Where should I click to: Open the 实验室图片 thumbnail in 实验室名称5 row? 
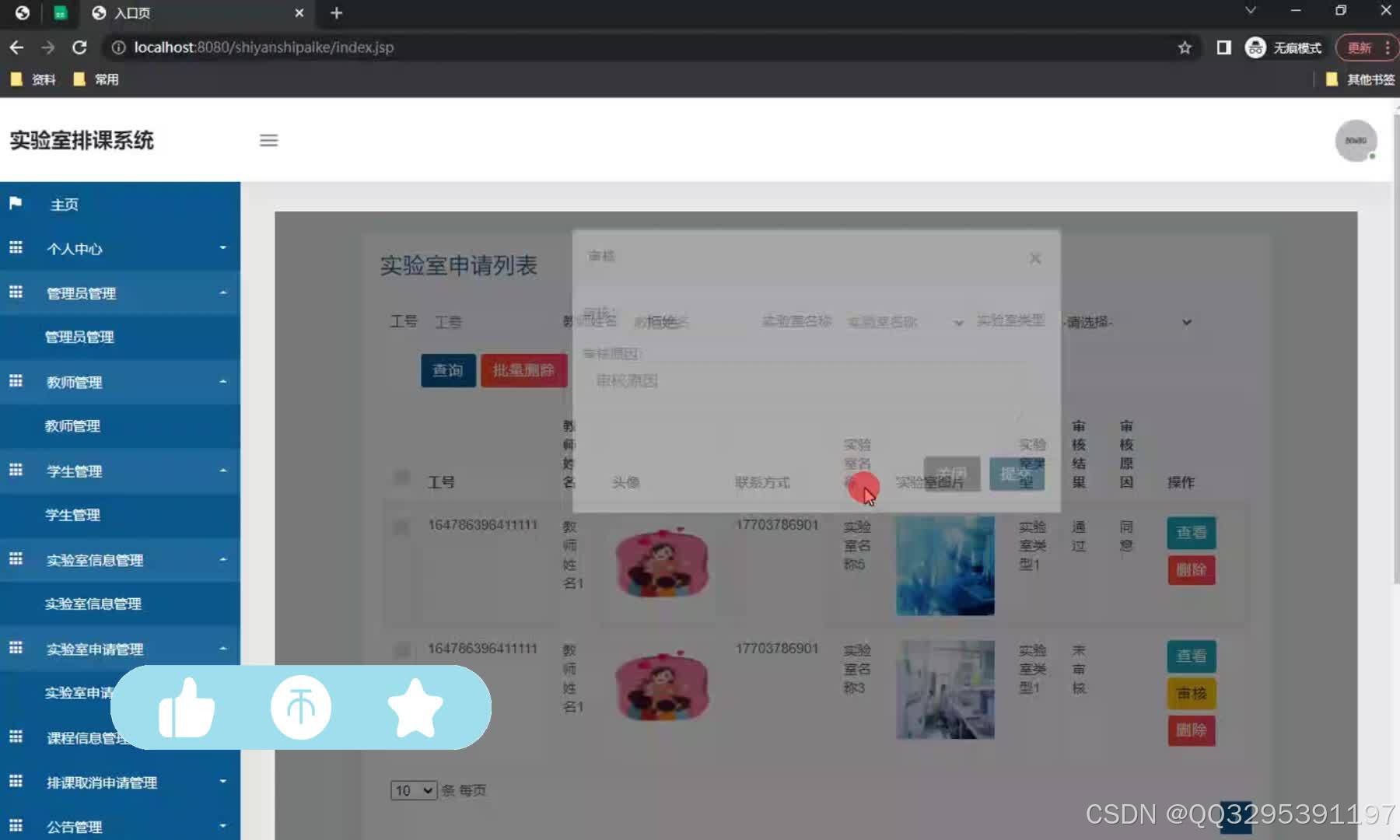pyautogui.click(x=945, y=565)
